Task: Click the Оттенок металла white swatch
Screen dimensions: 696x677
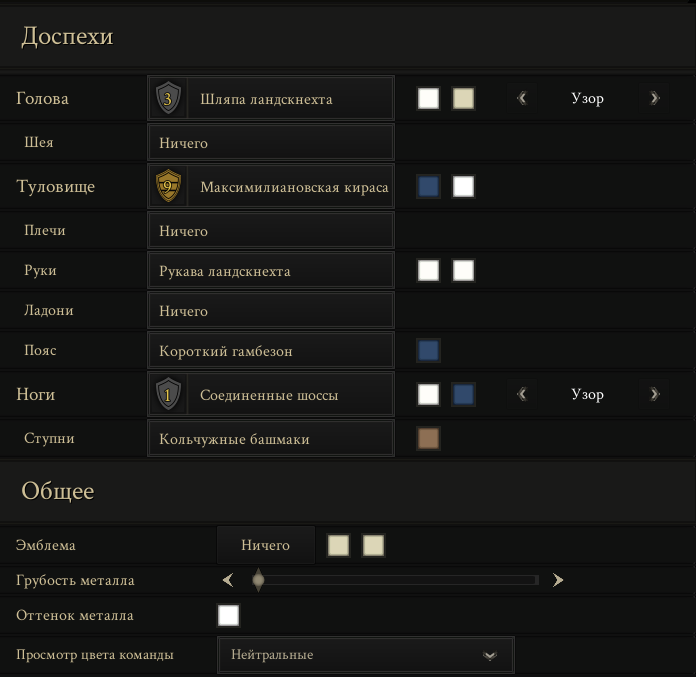Action: coord(229,615)
